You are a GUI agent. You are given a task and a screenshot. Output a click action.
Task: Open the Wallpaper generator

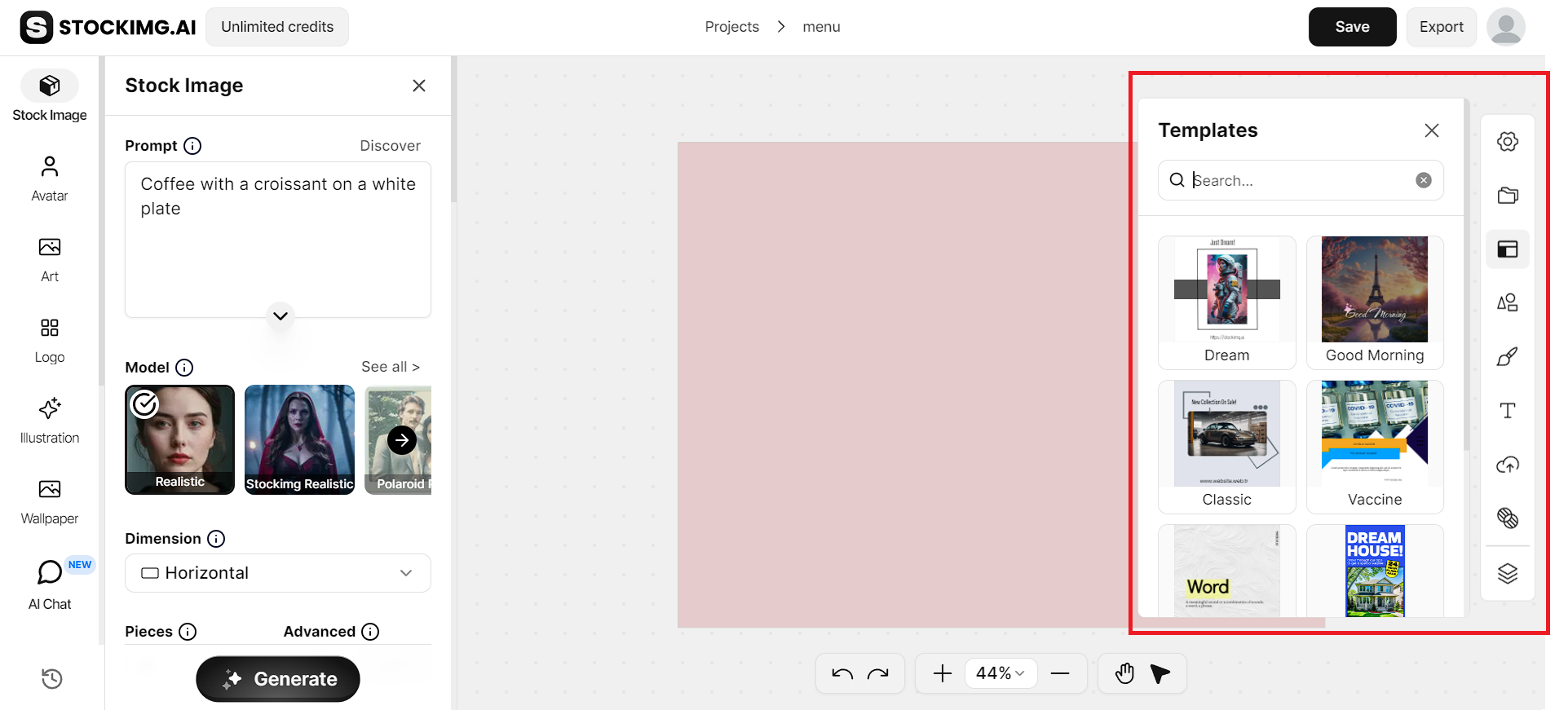(49, 500)
